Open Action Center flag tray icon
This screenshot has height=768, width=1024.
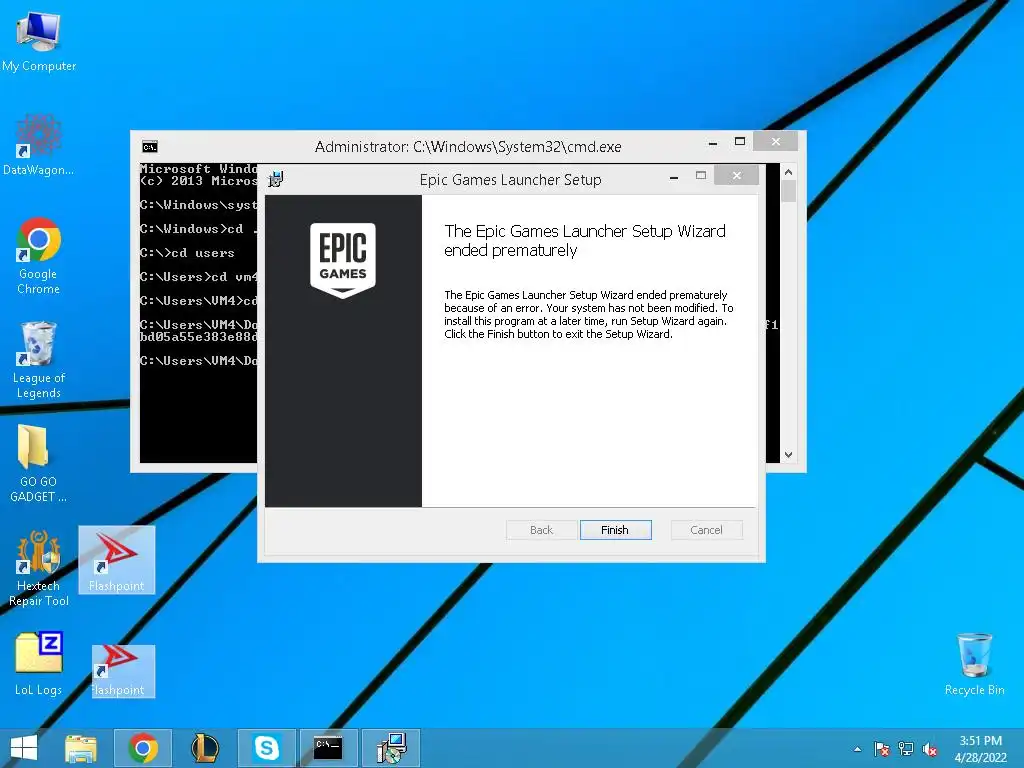[882, 750]
